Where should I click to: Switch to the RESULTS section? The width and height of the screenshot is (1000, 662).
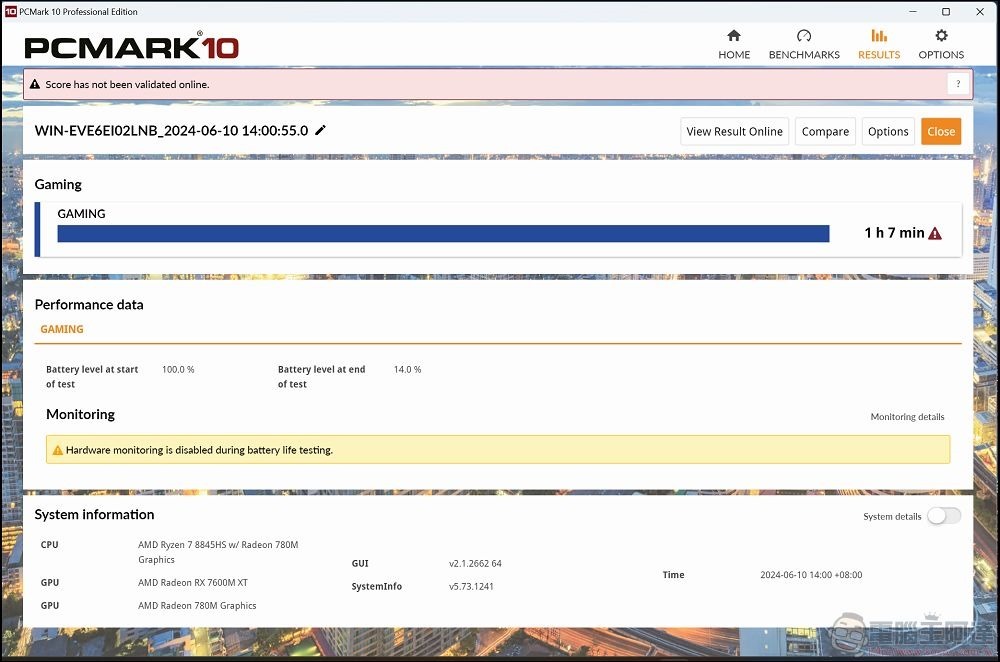pyautogui.click(x=879, y=45)
